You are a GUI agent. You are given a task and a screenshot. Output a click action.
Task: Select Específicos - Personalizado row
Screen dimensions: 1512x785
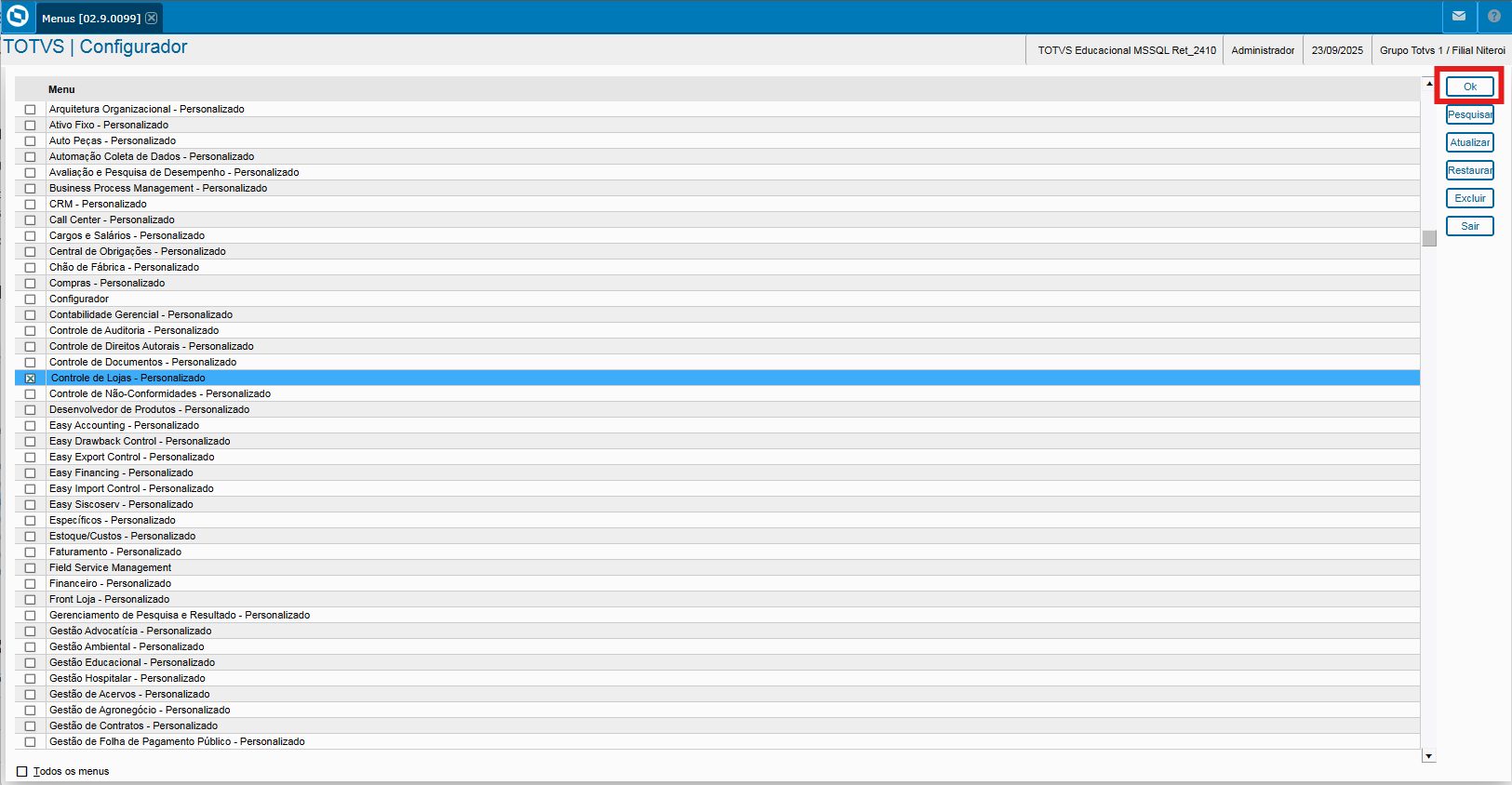tap(717, 521)
